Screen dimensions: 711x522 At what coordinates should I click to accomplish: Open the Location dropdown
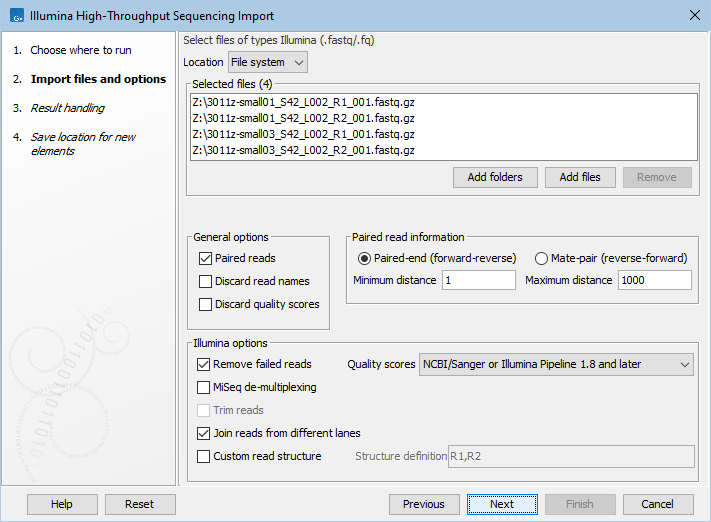pos(269,62)
